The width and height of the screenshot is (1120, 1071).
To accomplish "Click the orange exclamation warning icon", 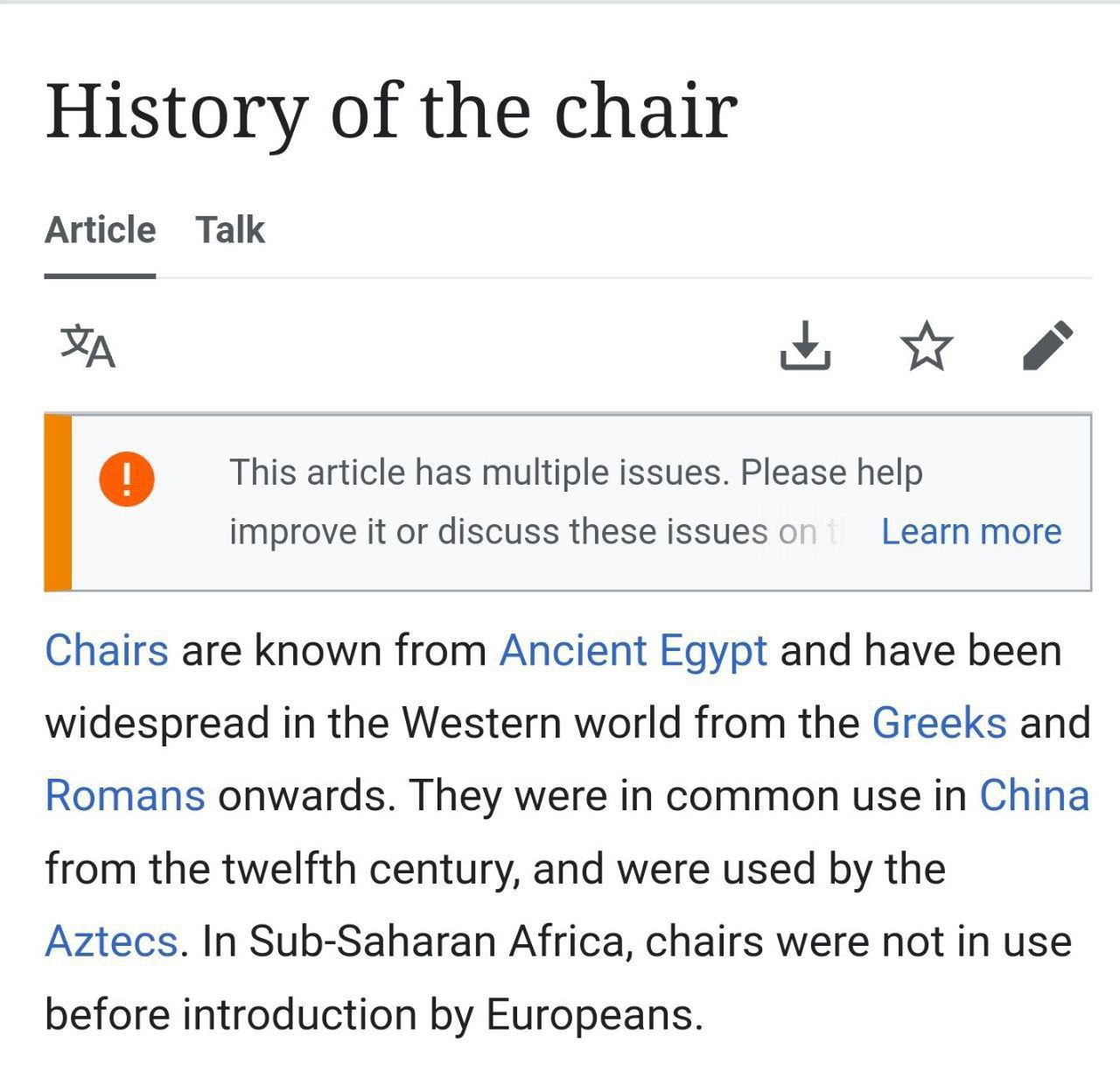I will [x=127, y=479].
